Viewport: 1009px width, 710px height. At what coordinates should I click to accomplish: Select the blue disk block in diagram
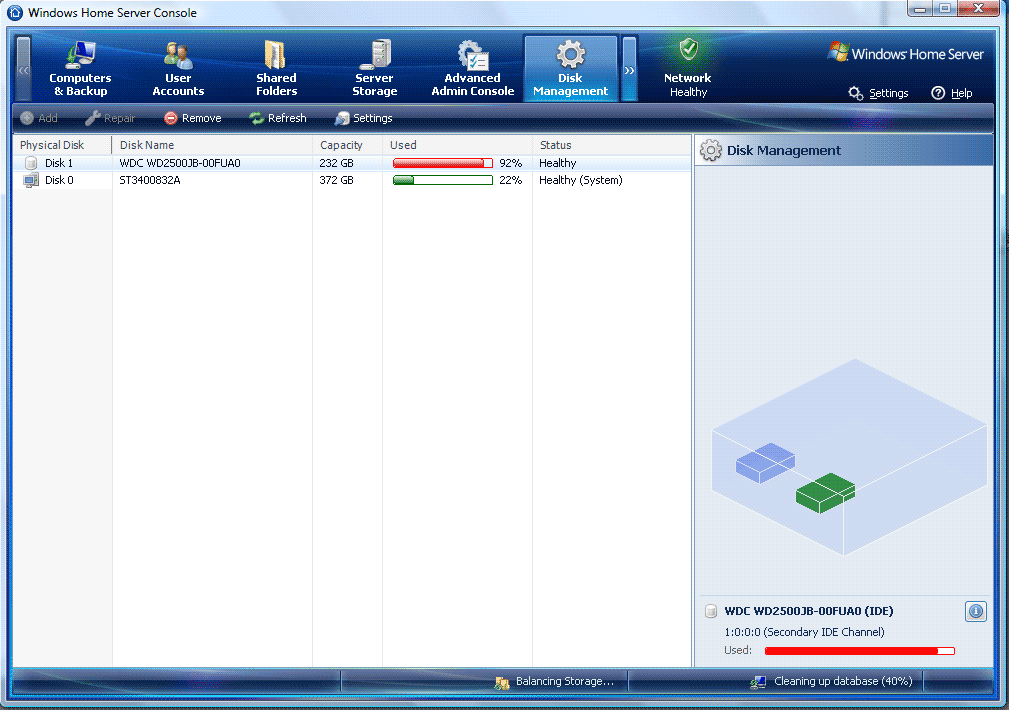click(765, 462)
